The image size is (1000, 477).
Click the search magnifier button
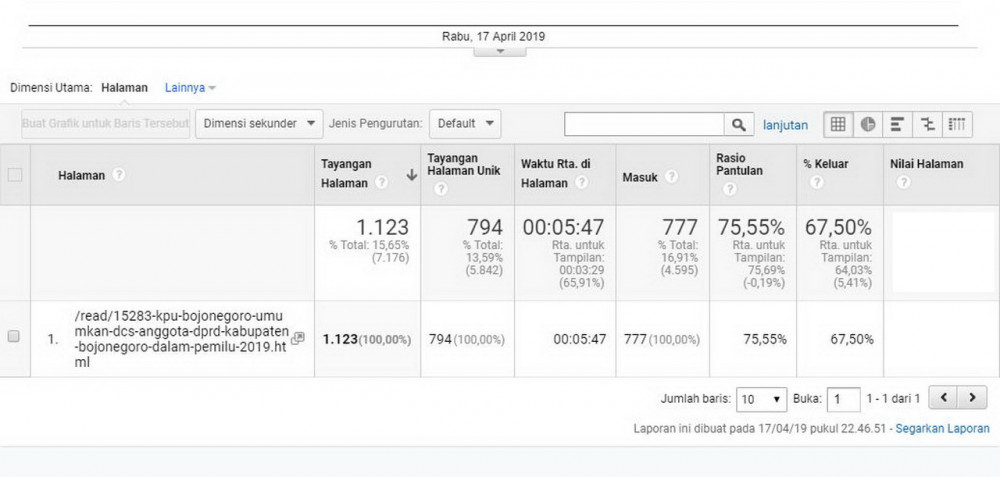point(739,124)
